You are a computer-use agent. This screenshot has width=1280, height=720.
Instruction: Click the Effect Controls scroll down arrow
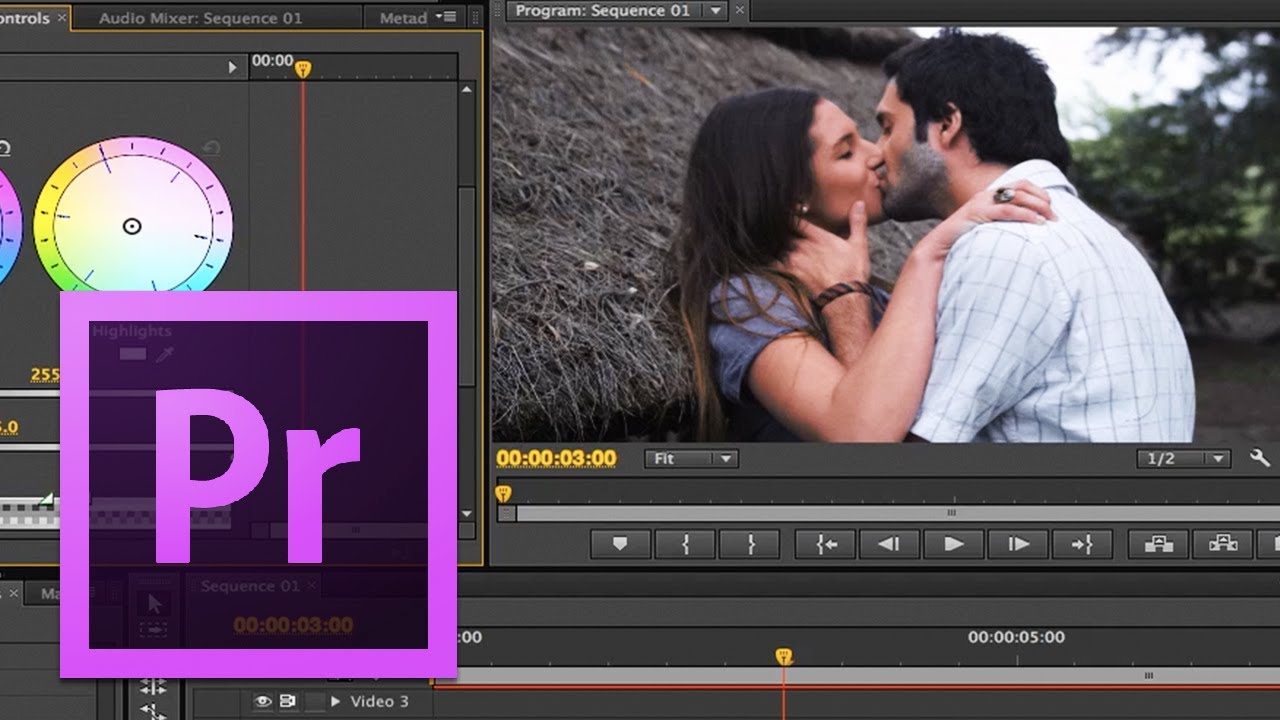(x=467, y=513)
